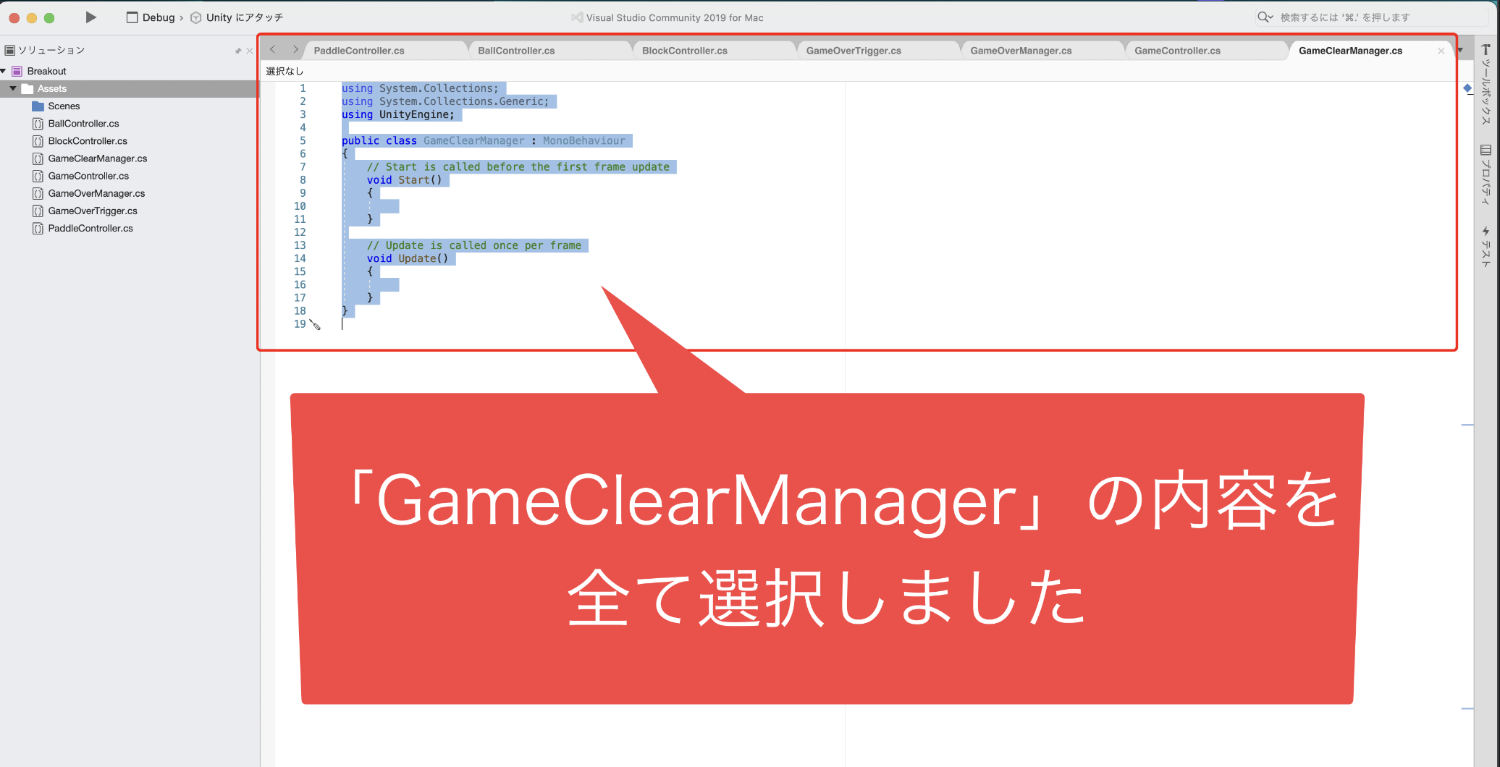This screenshot has width=1500, height=767.
Task: Click the MonoBehaviour base class name
Action: click(x=584, y=141)
